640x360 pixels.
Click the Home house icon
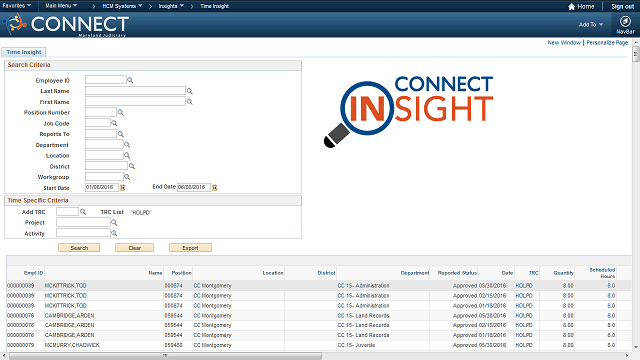pos(571,7)
